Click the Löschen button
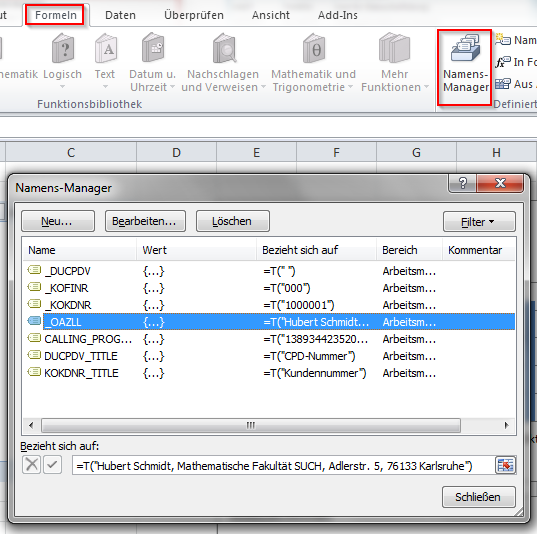The height and width of the screenshot is (534, 537). (x=233, y=221)
